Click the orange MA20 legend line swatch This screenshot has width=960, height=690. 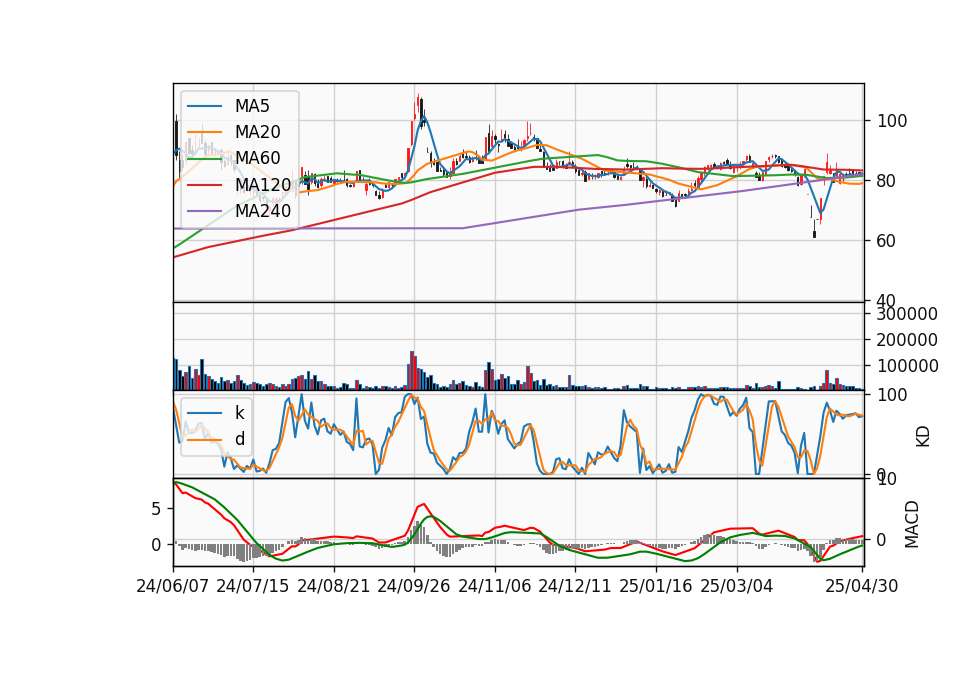204,132
